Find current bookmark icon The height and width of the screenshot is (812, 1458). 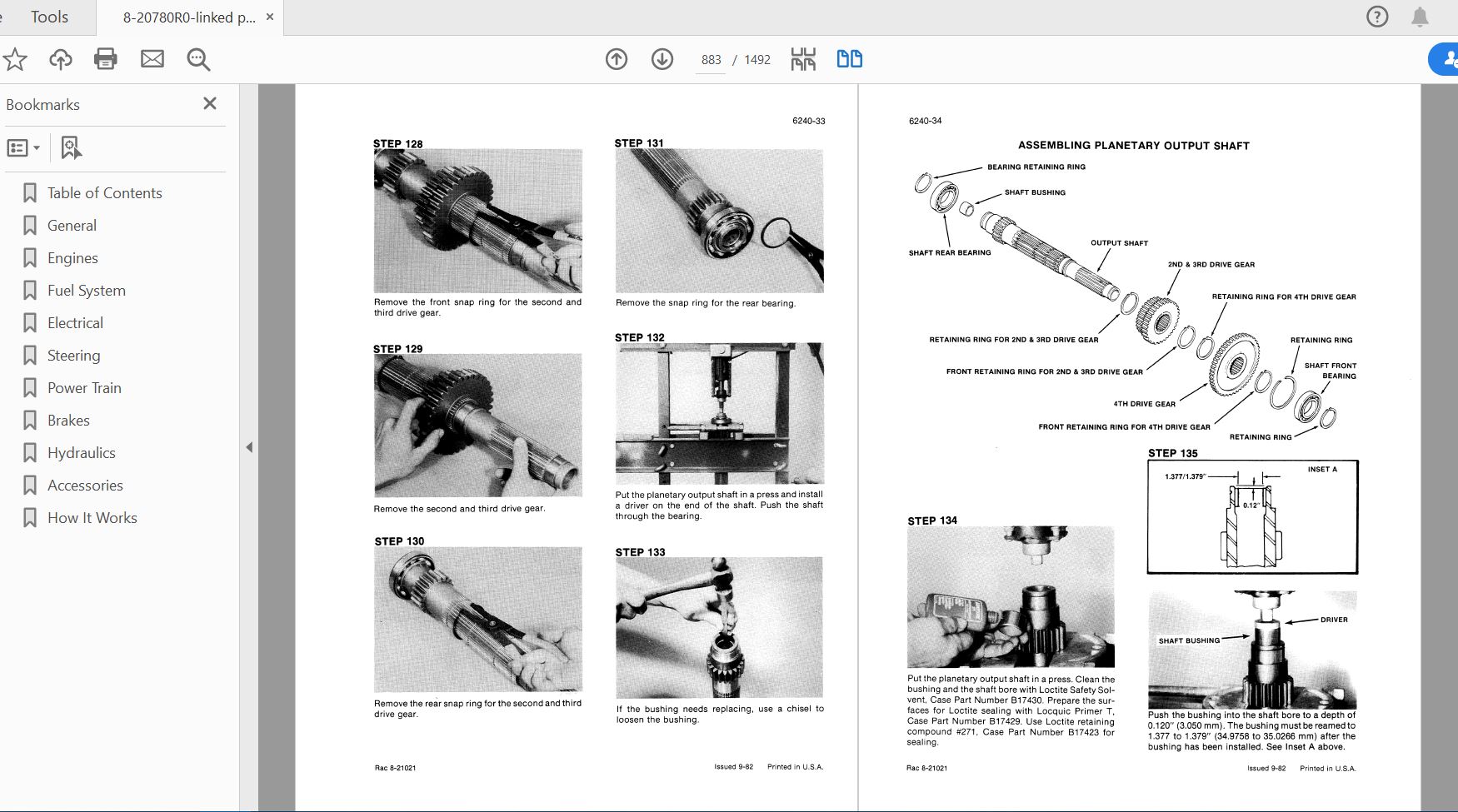pyautogui.click(x=71, y=148)
